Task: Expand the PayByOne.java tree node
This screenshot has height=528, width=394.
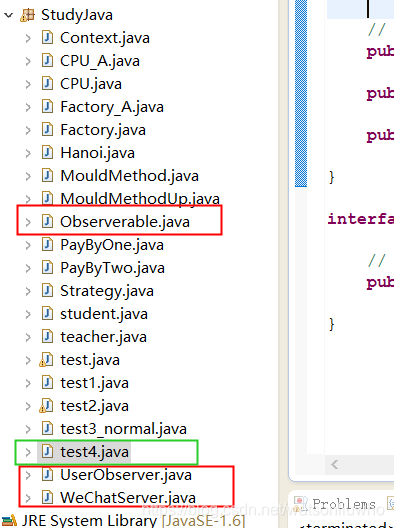Action: click(28, 245)
